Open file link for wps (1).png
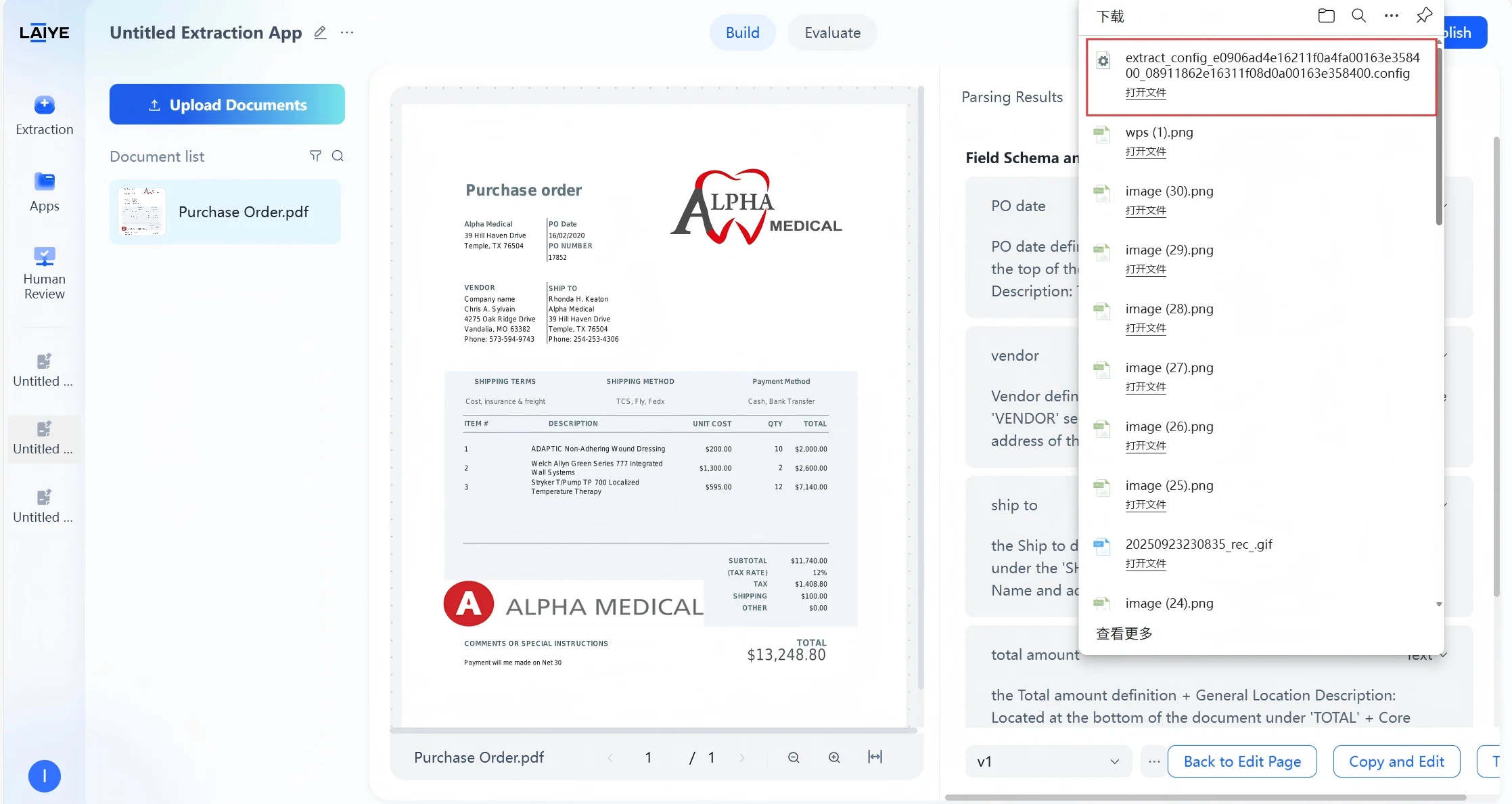Viewport: 1512px width, 804px height. pyautogui.click(x=1145, y=152)
